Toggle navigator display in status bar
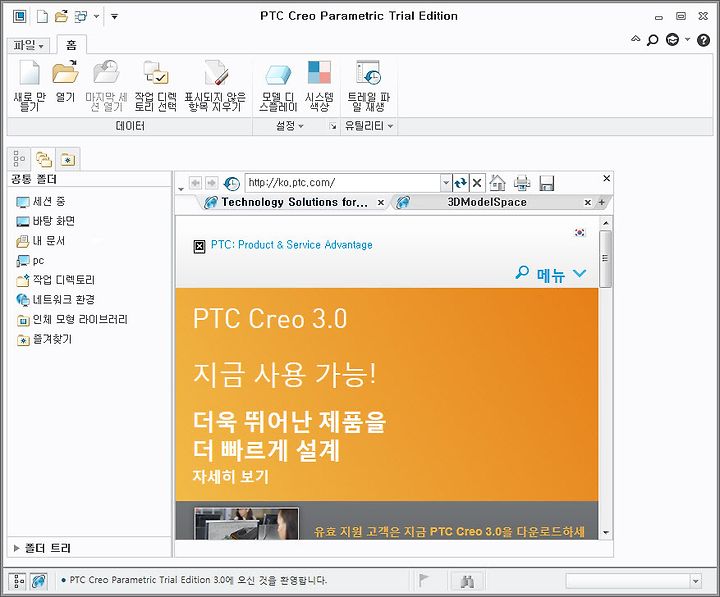Viewport: 720px width, 597px height. (19, 581)
